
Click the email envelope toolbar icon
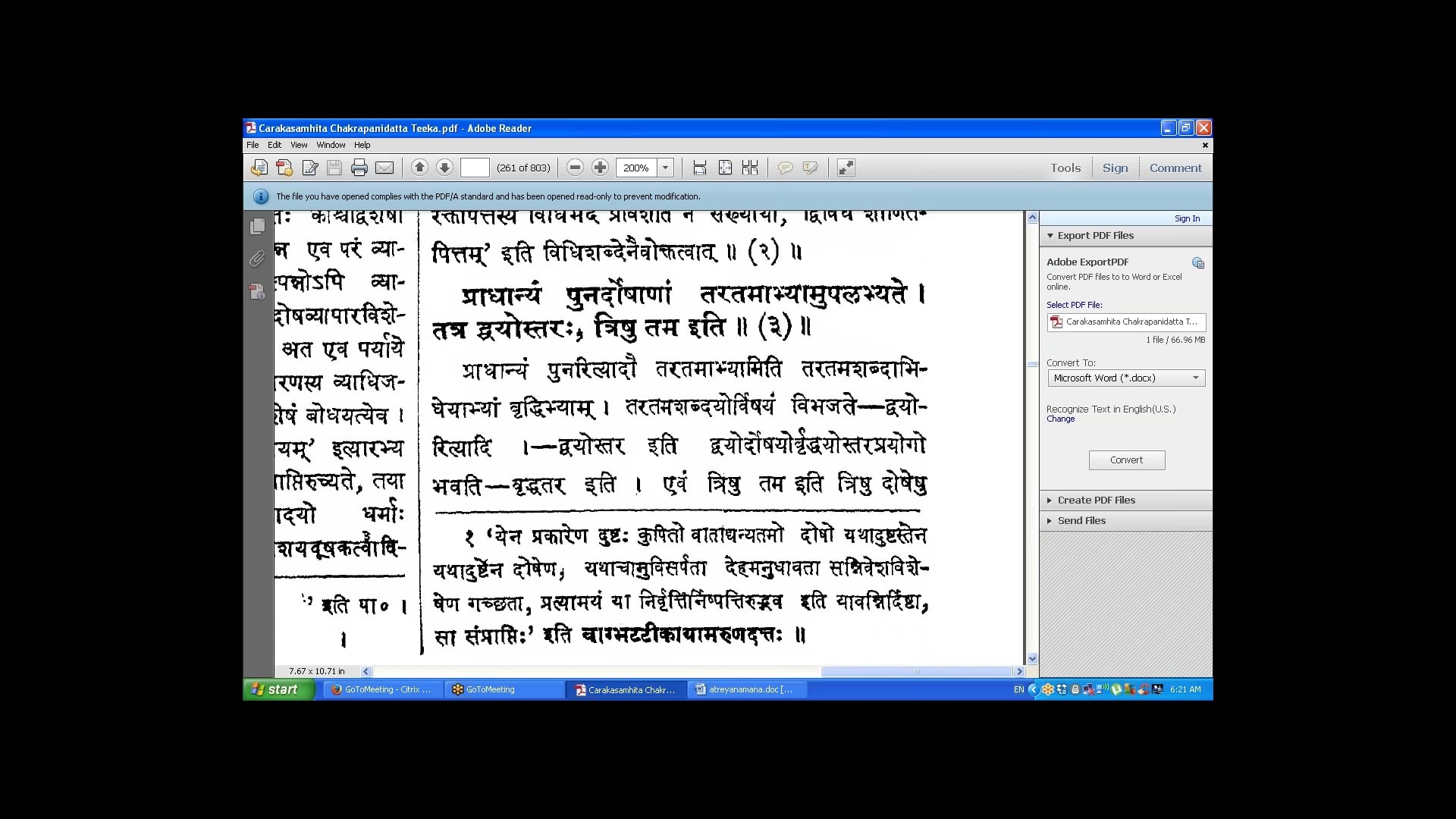pos(384,168)
